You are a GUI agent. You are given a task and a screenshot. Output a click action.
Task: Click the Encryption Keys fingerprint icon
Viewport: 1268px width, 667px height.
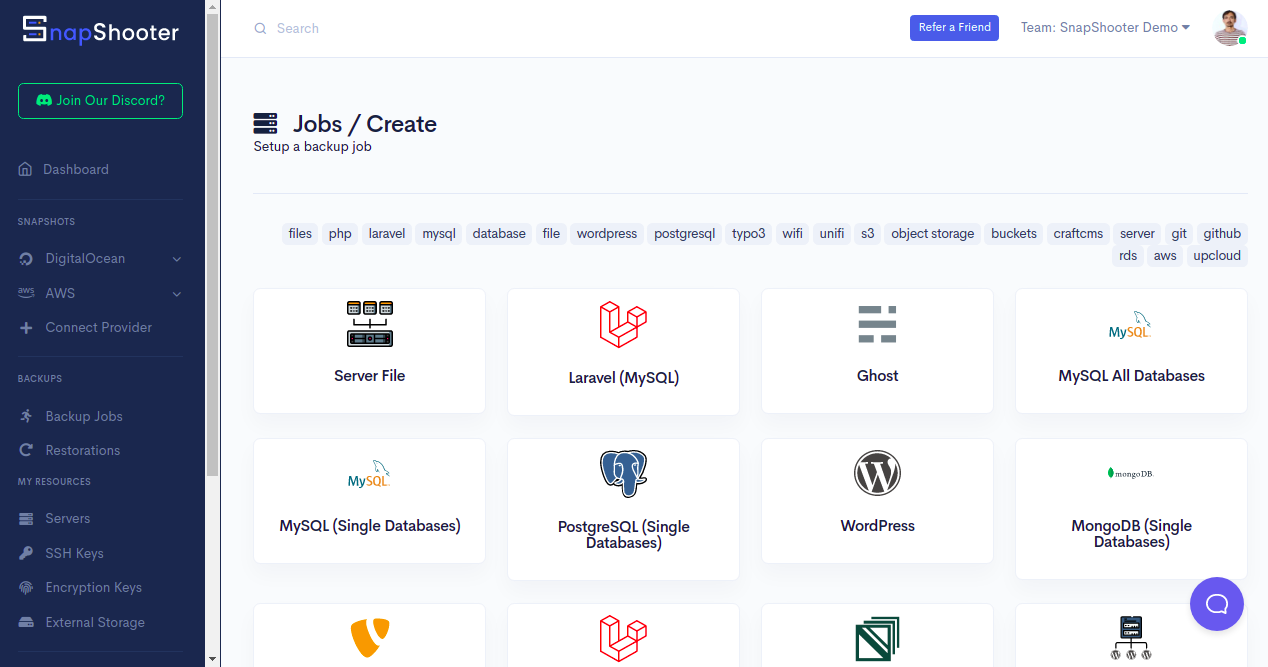[x=26, y=588]
